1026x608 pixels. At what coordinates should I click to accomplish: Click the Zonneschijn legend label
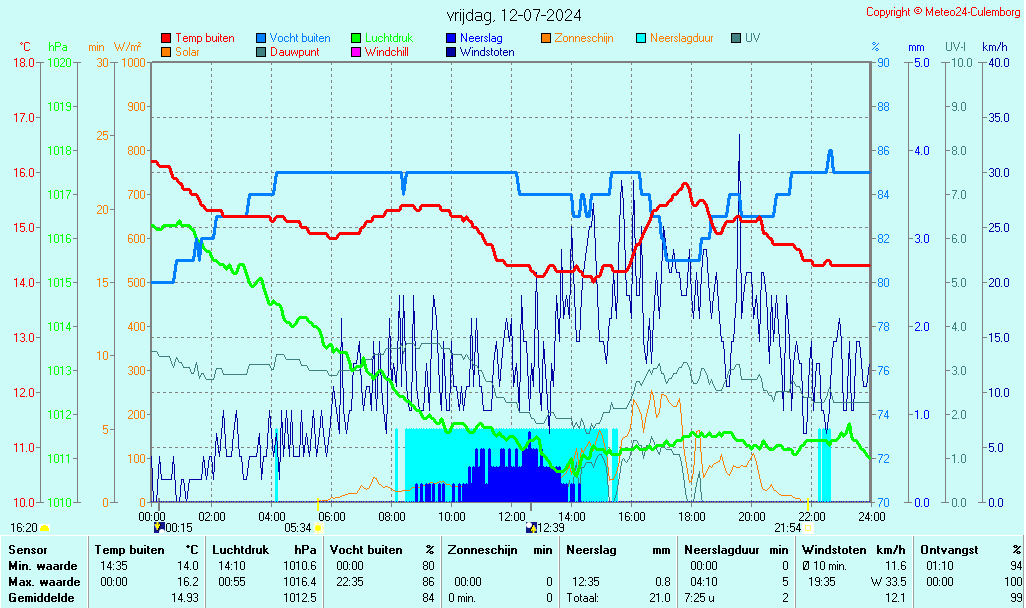pyautogui.click(x=583, y=38)
